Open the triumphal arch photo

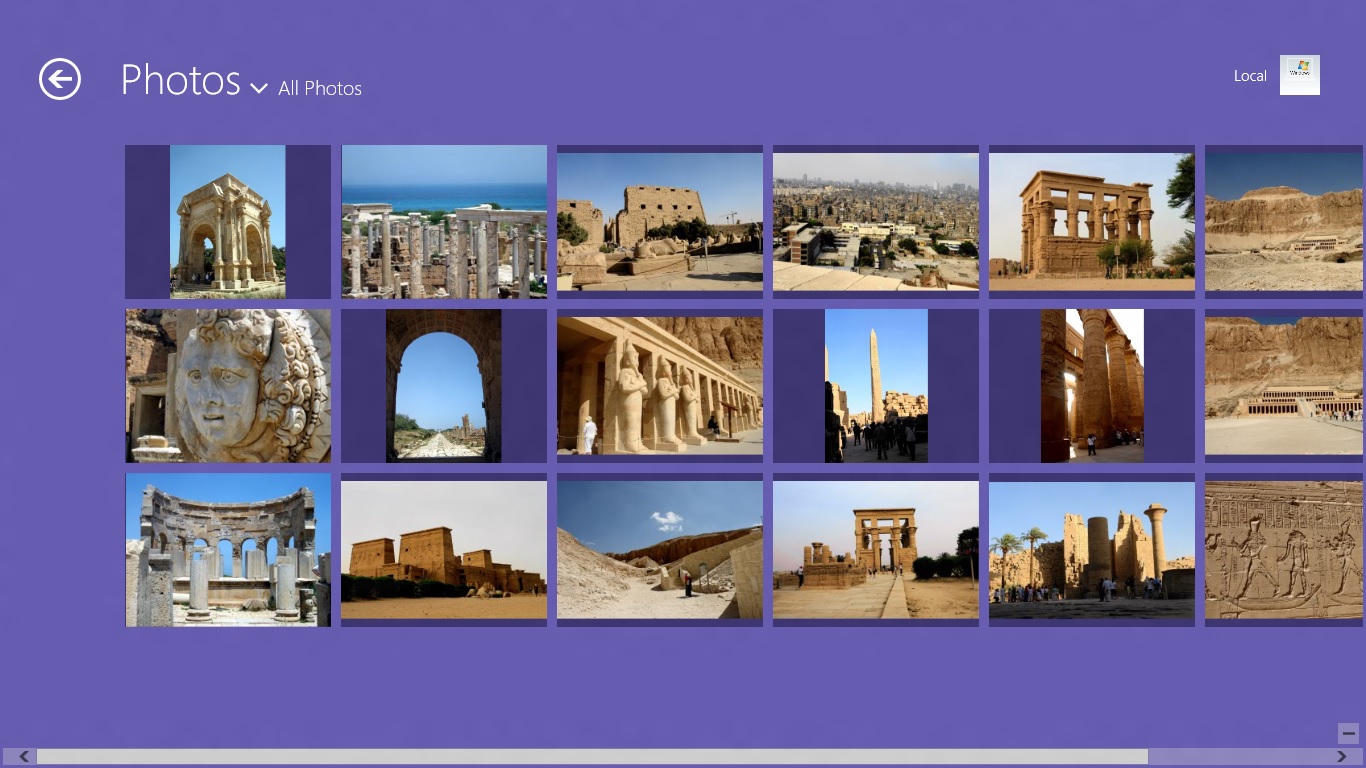click(228, 222)
